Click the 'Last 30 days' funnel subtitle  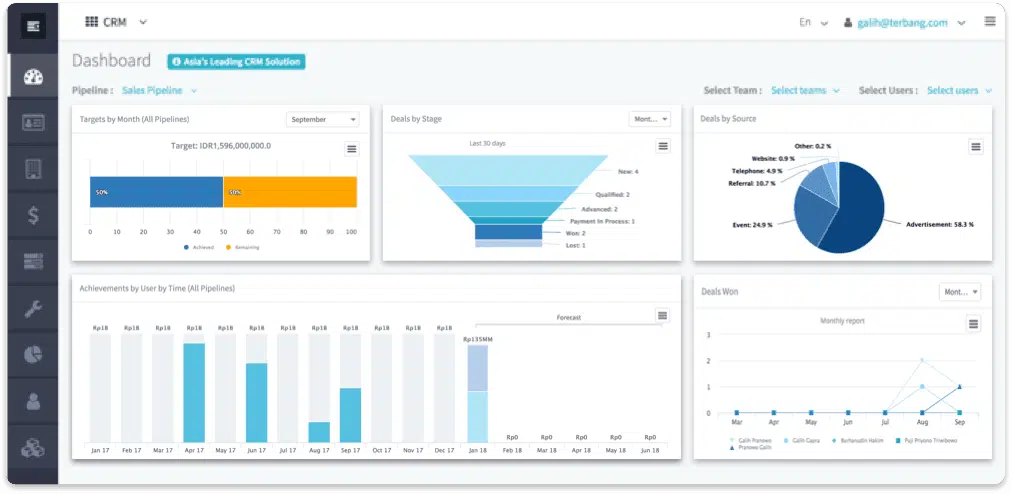487,143
